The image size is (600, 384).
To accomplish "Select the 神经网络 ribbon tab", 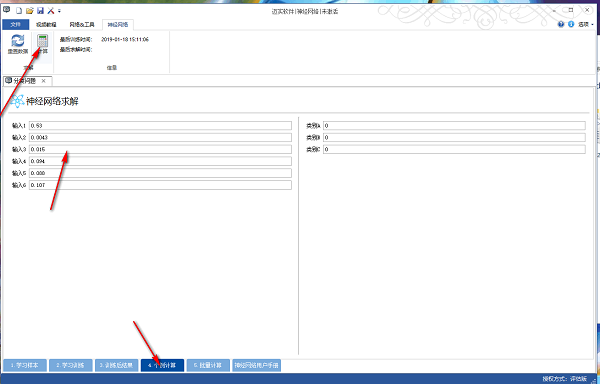I will [x=118, y=24].
